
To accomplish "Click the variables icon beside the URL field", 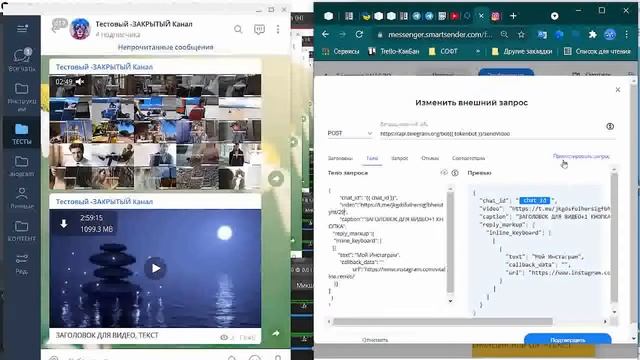I will coord(610,127).
